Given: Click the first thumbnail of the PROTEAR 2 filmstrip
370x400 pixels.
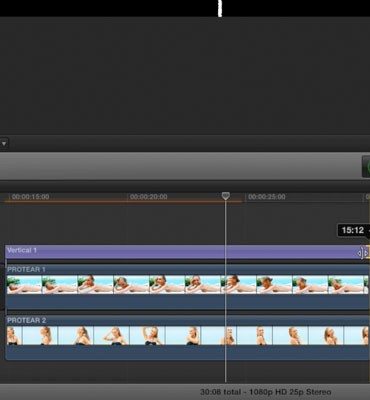Looking at the screenshot, I should (x=14, y=335).
